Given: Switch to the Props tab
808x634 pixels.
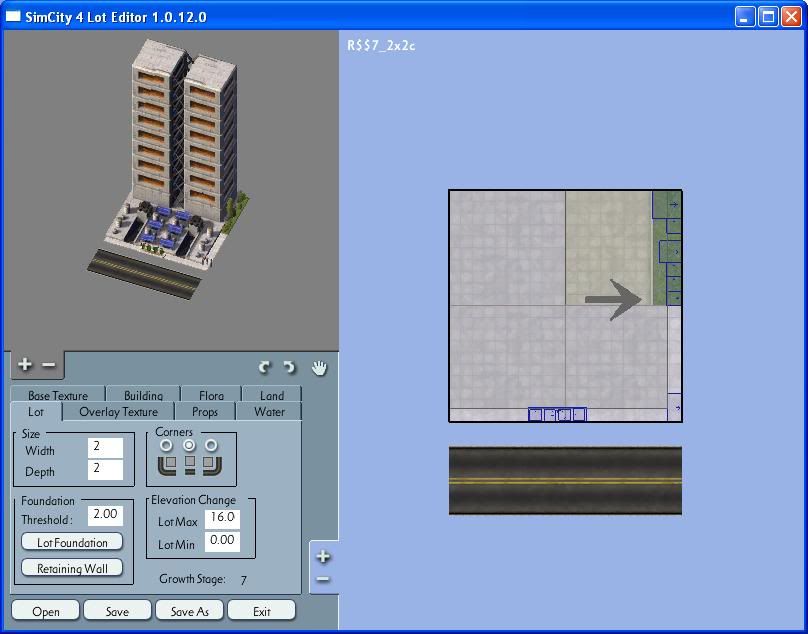Looking at the screenshot, I should [205, 412].
